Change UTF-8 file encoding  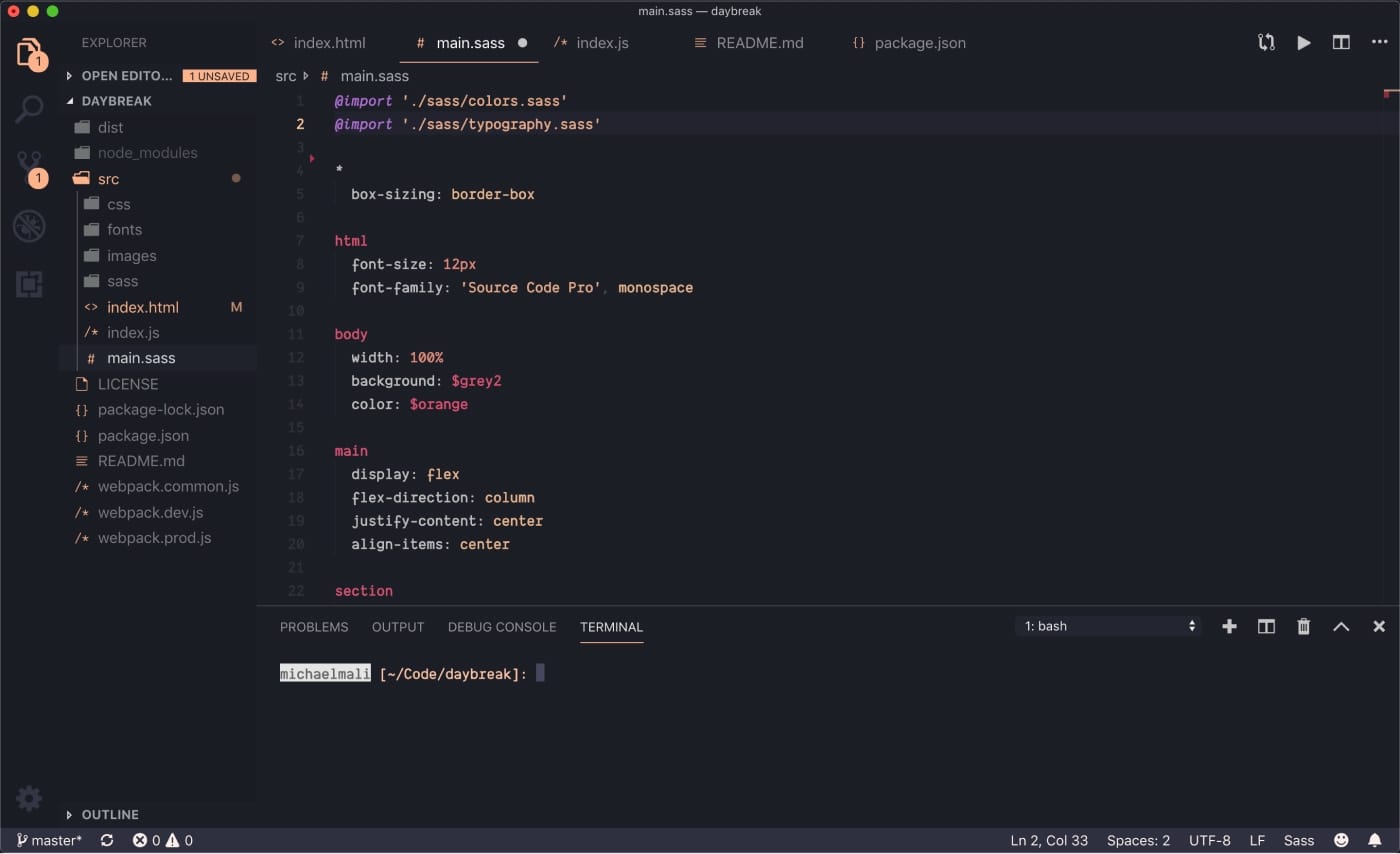(1210, 841)
